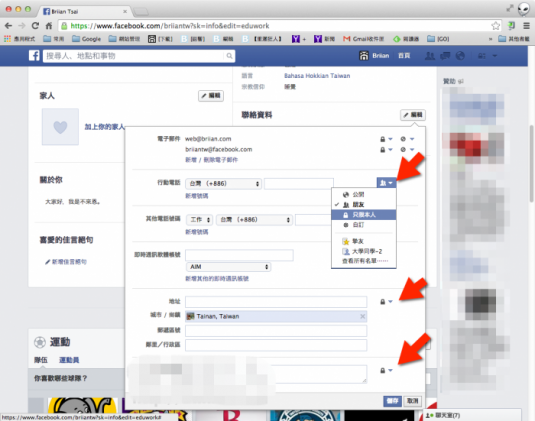Show hidden bookmarks with the double chevron
Screen dimensions: 535x421
coord(490,39)
